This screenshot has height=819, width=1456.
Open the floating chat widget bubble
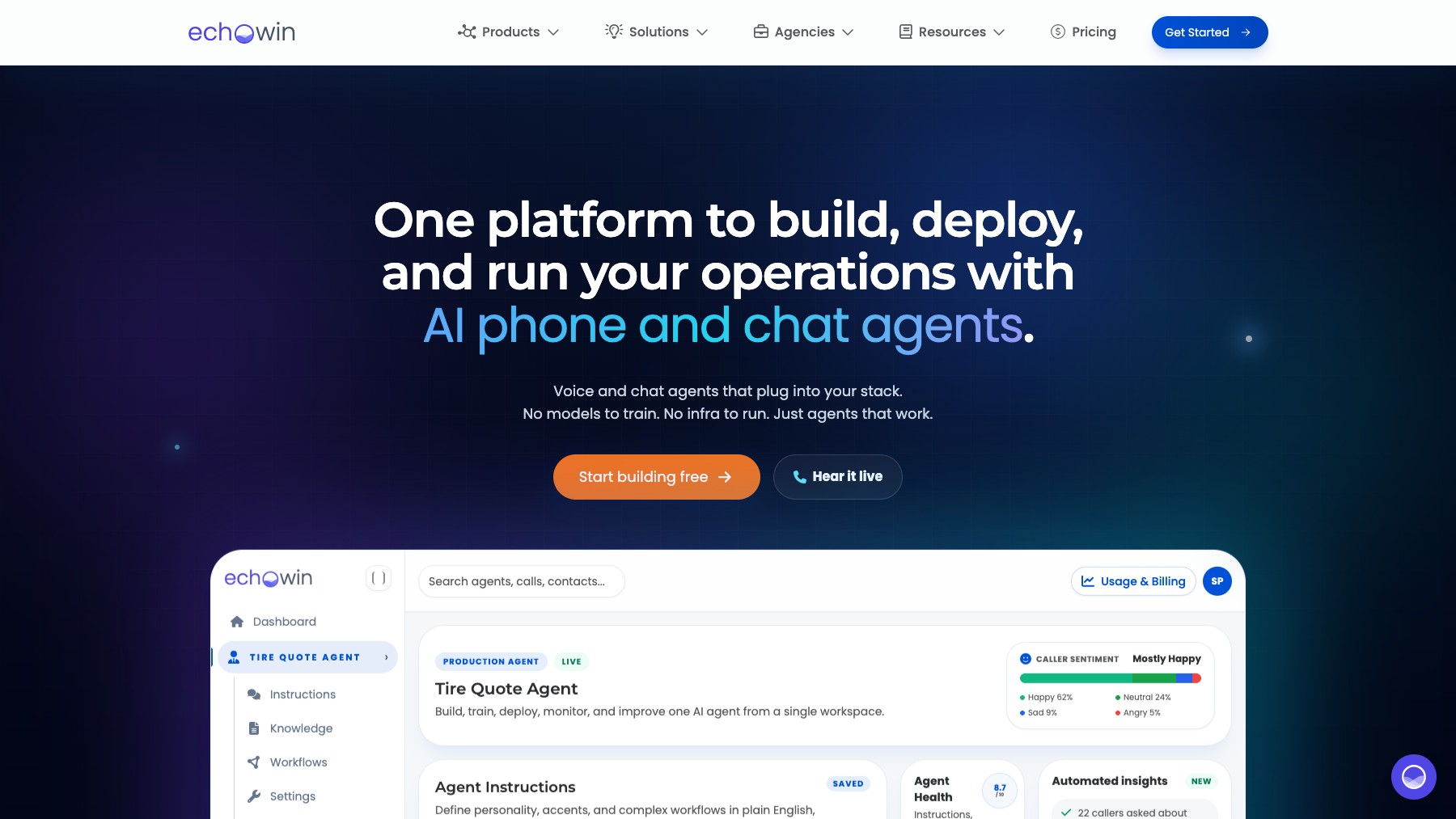pyautogui.click(x=1414, y=777)
